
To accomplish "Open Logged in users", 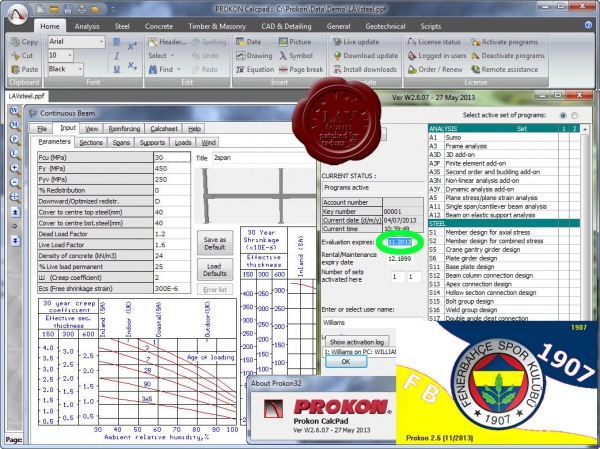I will click(437, 56).
